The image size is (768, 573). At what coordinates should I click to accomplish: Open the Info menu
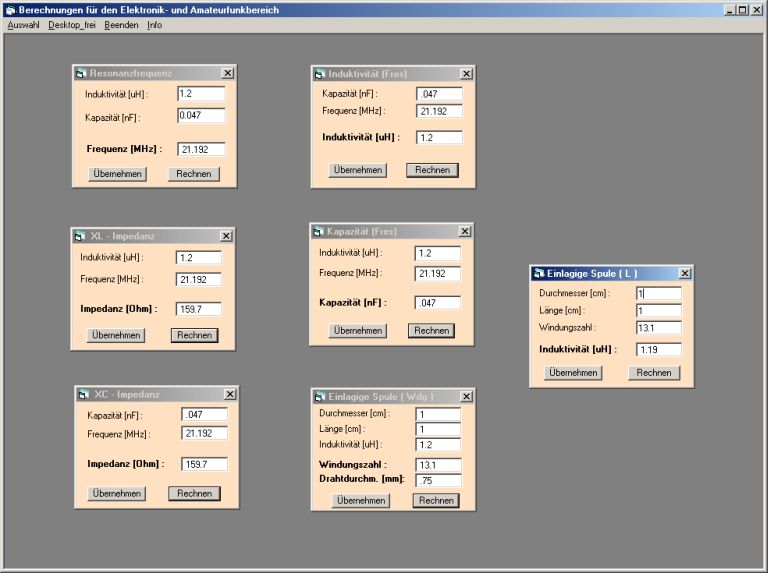click(154, 25)
